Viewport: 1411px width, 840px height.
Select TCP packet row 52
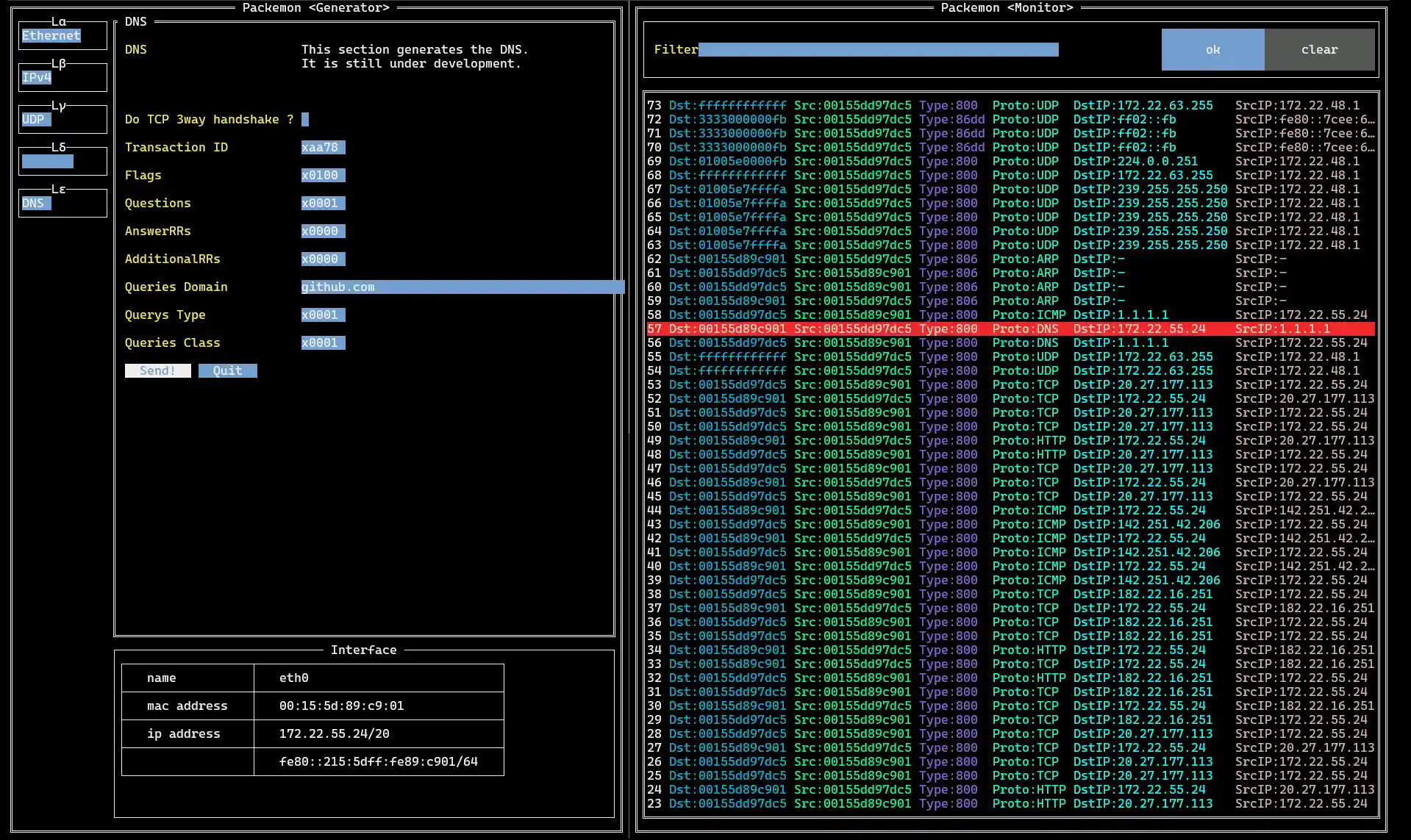1011,398
